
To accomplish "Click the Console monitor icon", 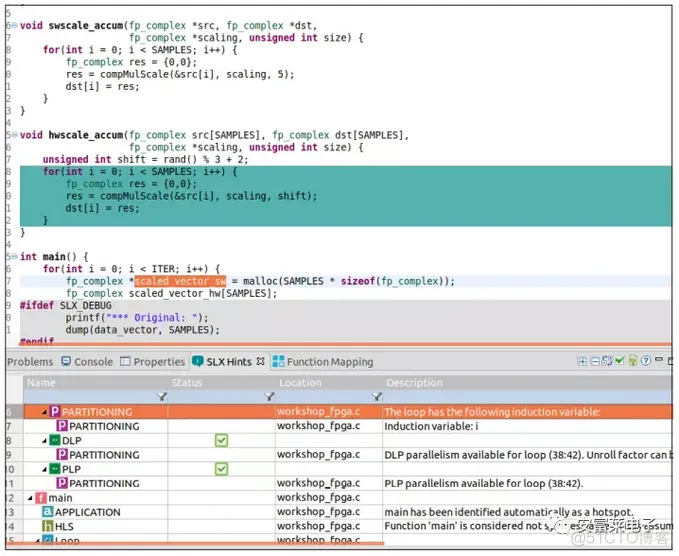I will coord(66,361).
